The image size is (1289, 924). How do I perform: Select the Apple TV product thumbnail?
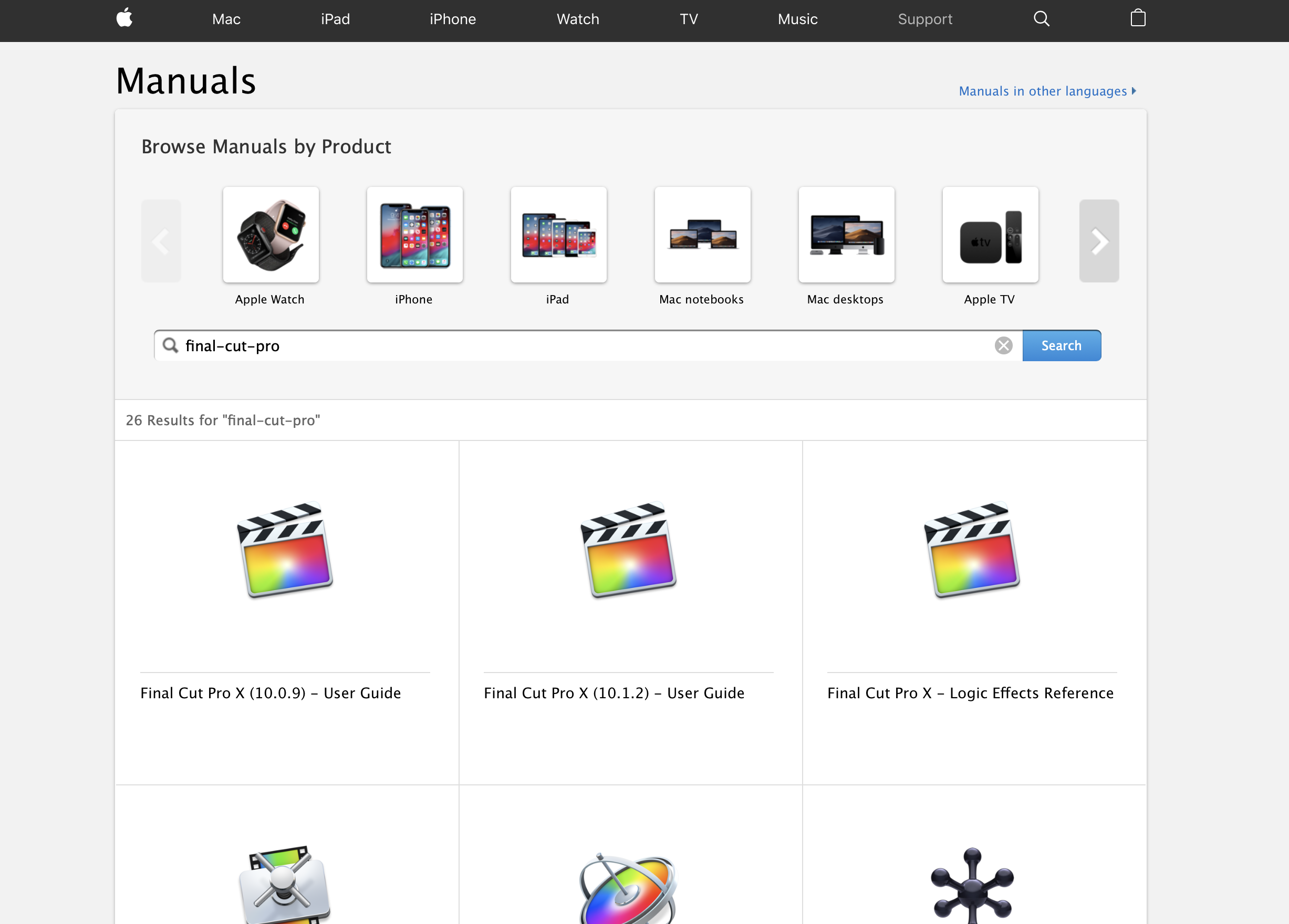pyautogui.click(x=990, y=235)
